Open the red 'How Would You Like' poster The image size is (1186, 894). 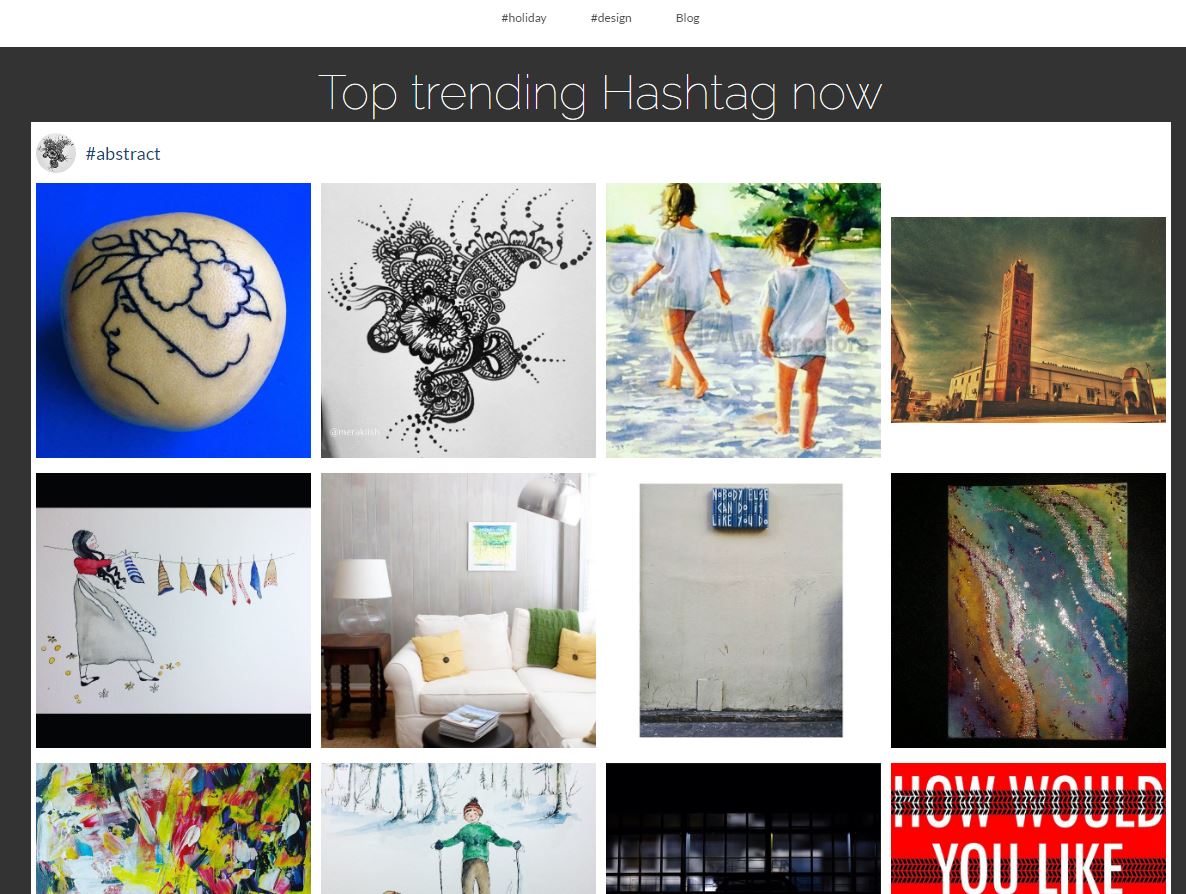pyautogui.click(x=1028, y=828)
